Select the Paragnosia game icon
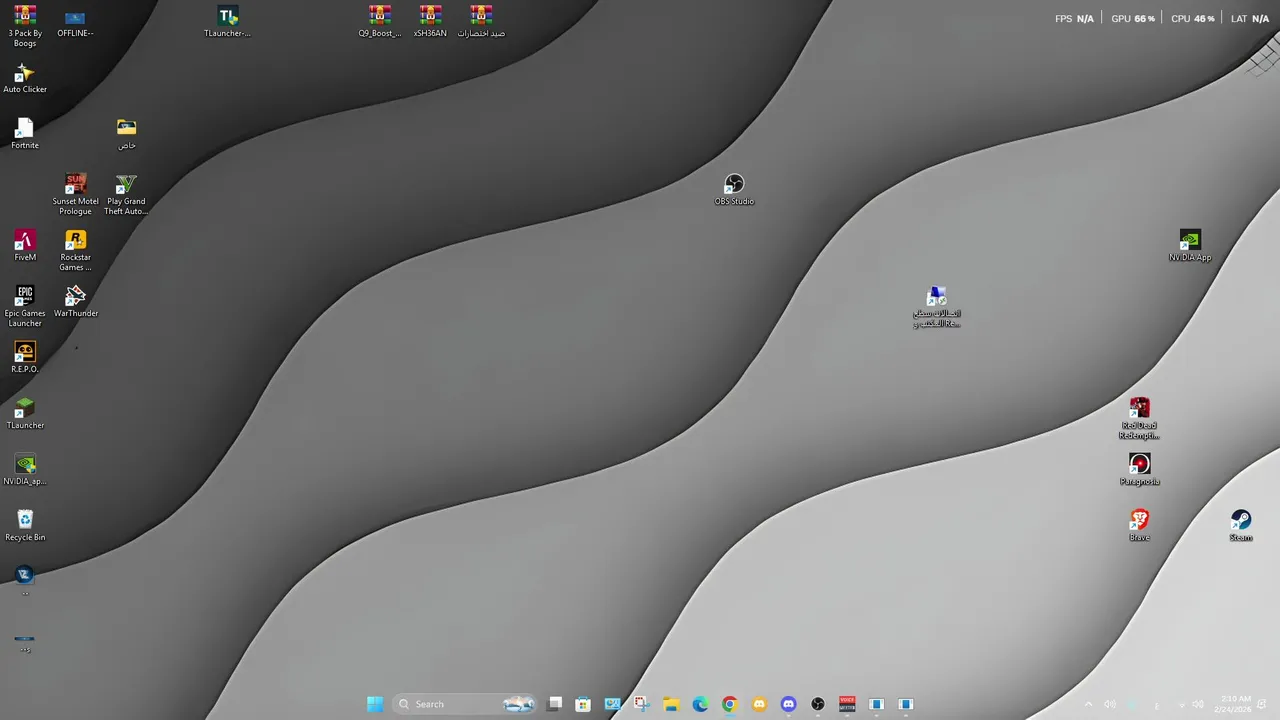1280x720 pixels. [1139, 470]
